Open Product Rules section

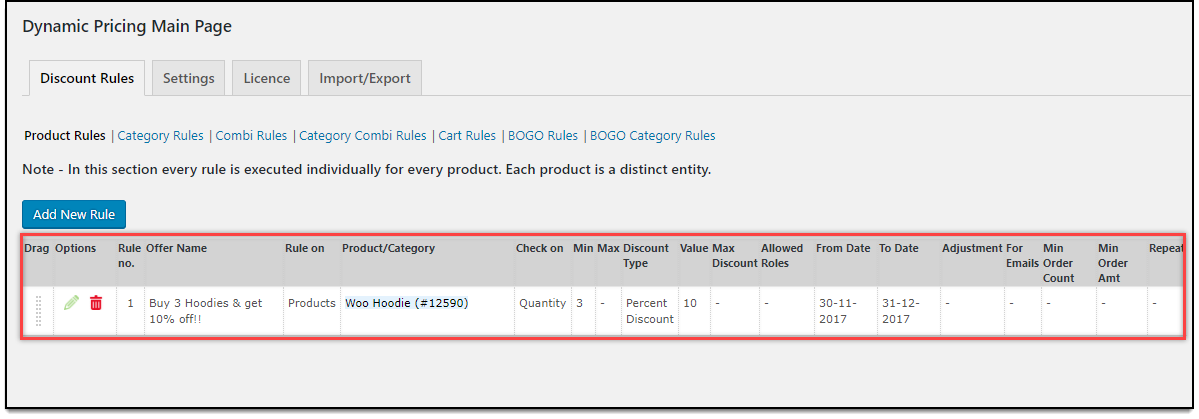pos(65,136)
